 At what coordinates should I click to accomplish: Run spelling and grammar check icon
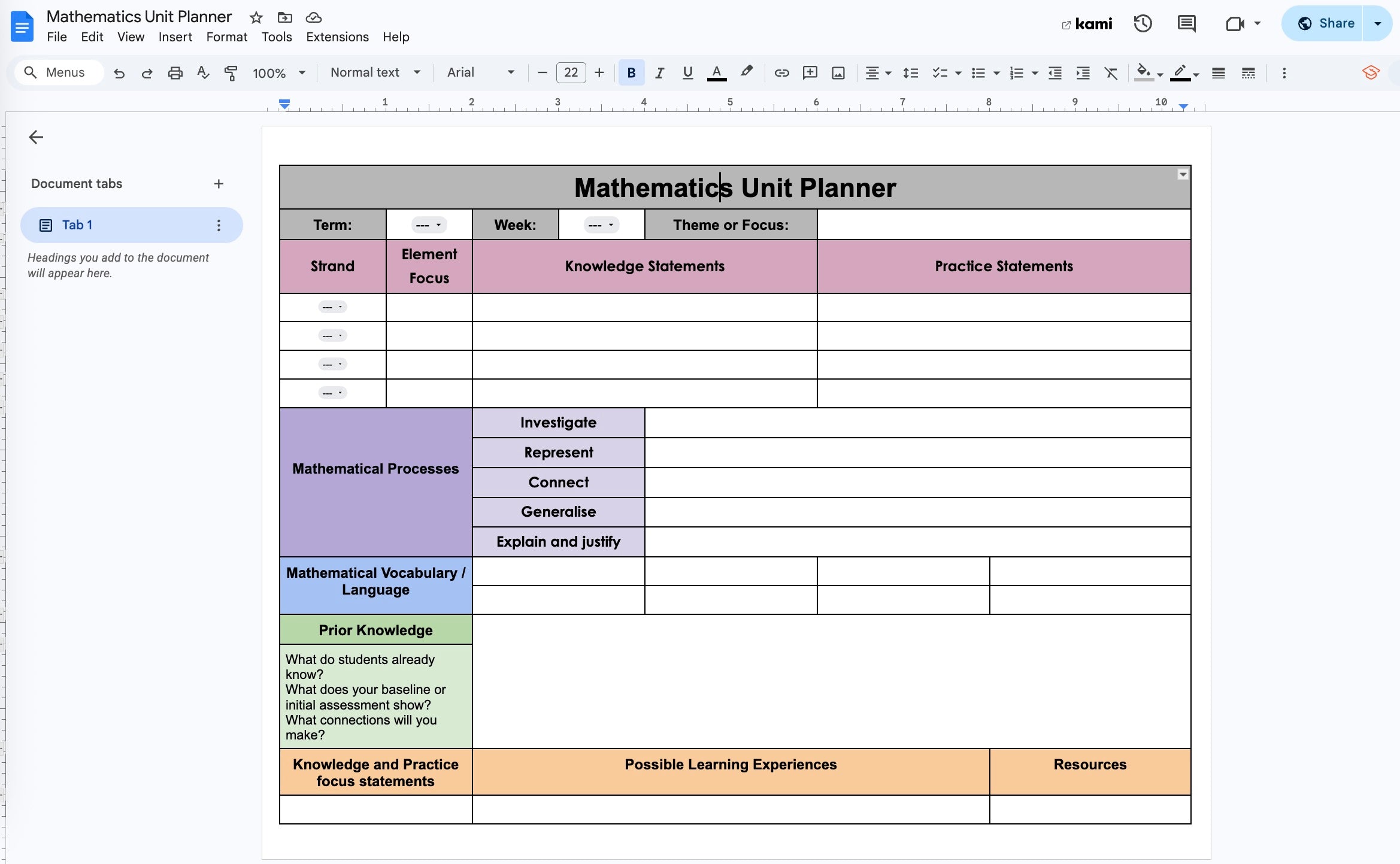click(x=203, y=73)
